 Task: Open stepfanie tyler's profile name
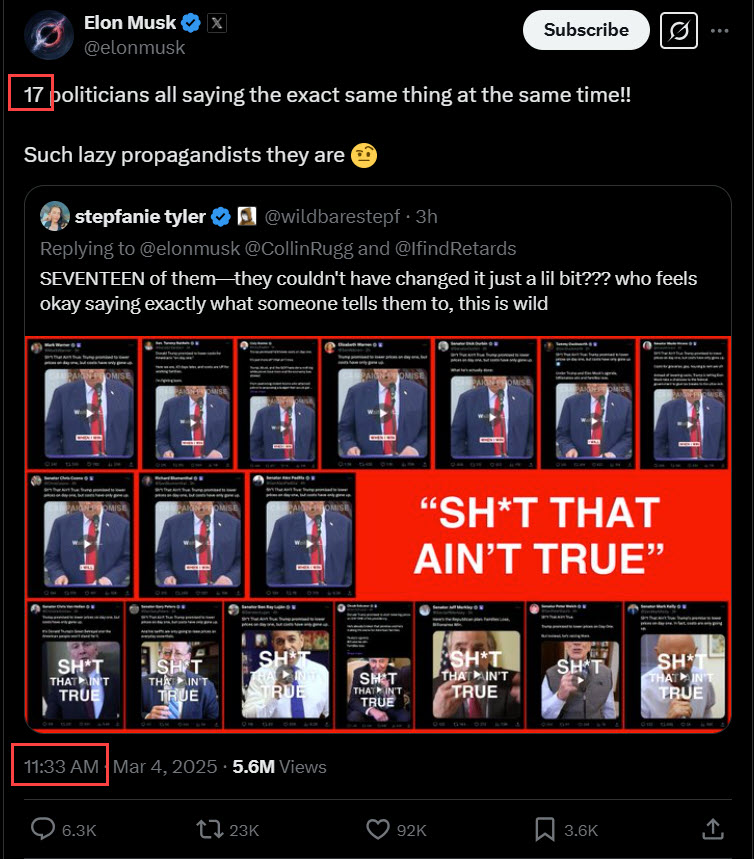(x=140, y=217)
